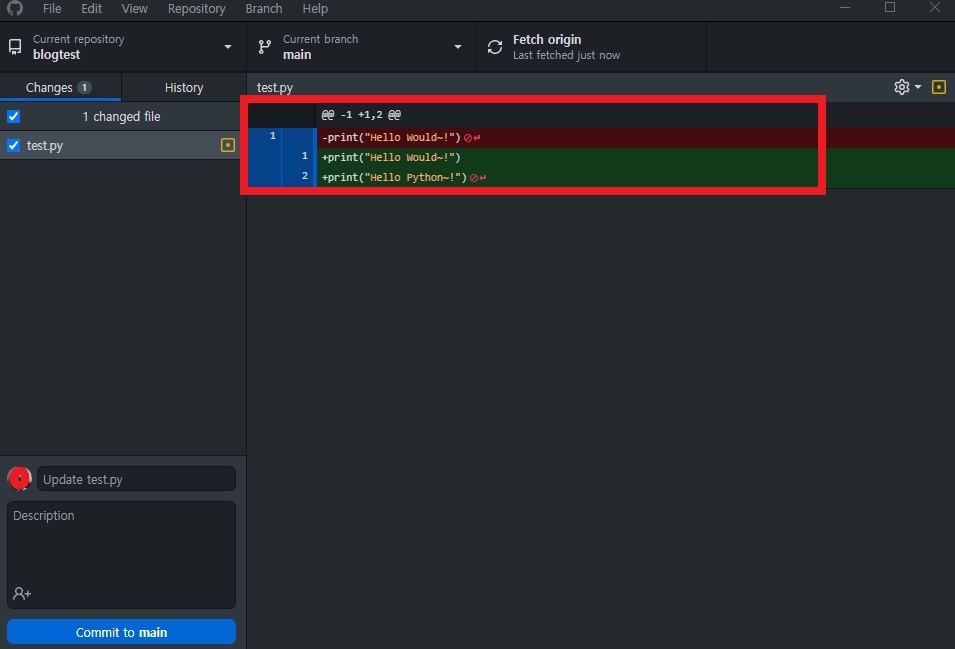
Task: Toggle the select-all changed files checkbox
Action: pyautogui.click(x=13, y=116)
